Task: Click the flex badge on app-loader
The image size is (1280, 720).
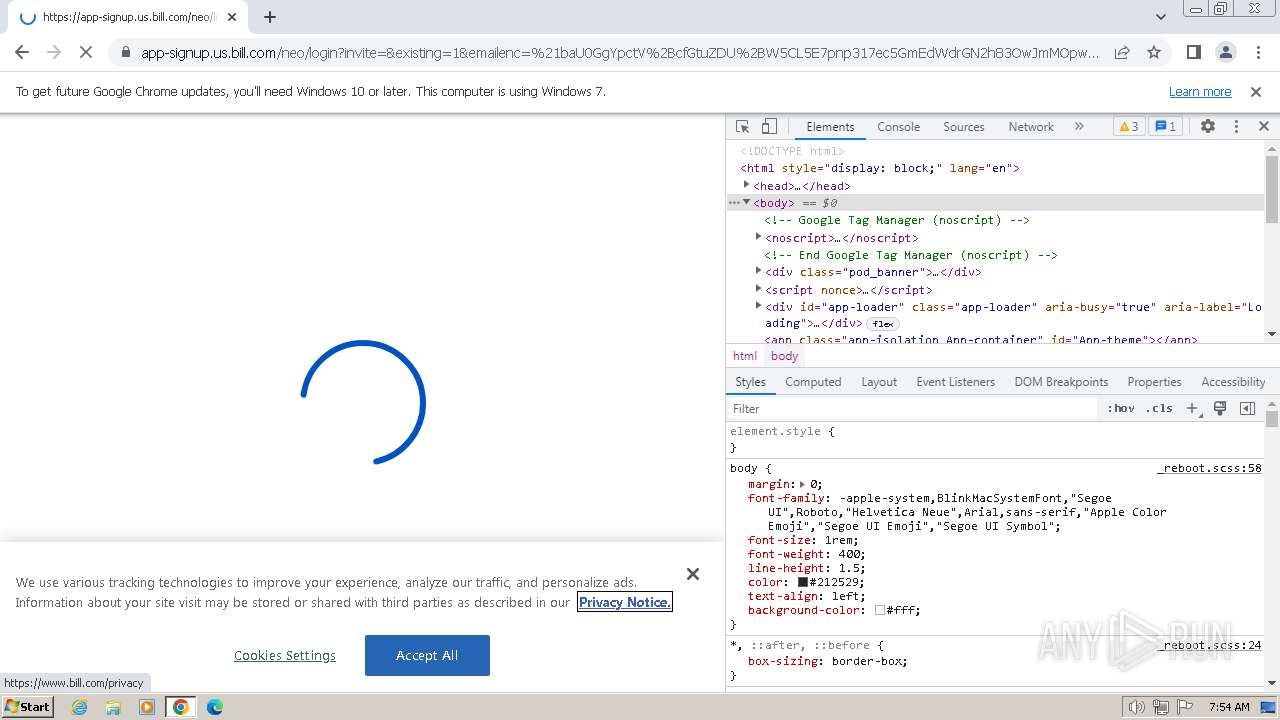Action: click(x=883, y=324)
